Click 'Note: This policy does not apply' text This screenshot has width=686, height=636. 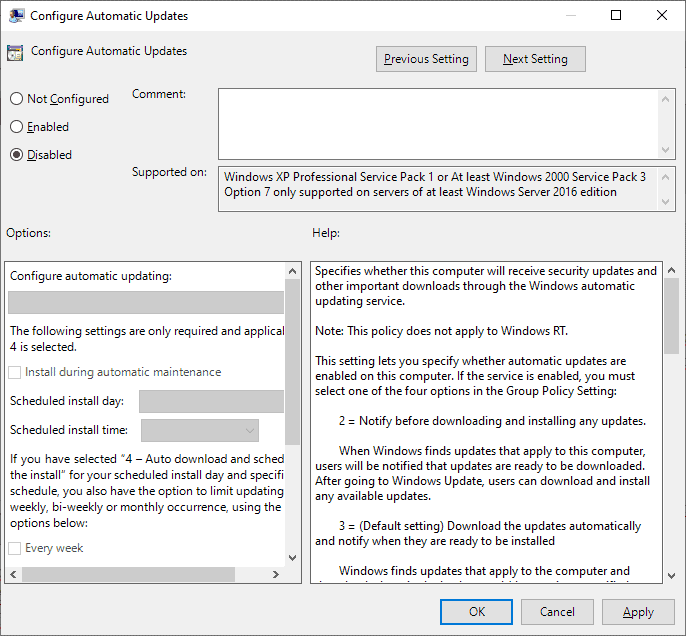[x=441, y=331]
